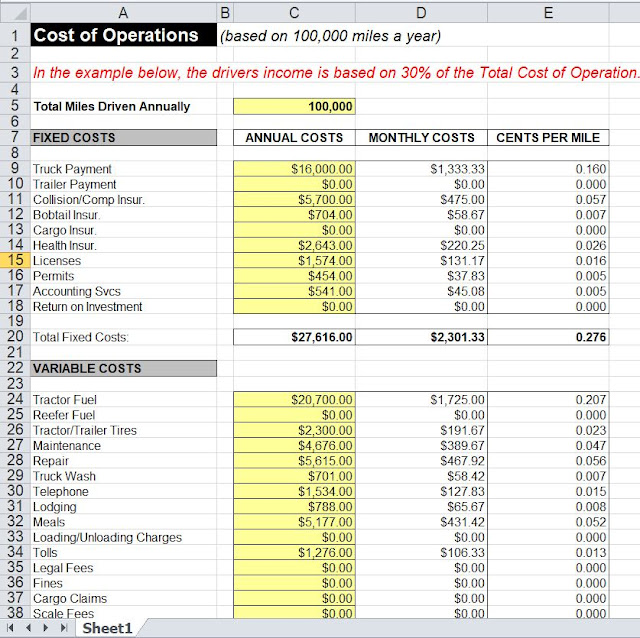The width and height of the screenshot is (640, 638).
Task: Click the first-sheet navigation arrow
Action: pos(11,628)
